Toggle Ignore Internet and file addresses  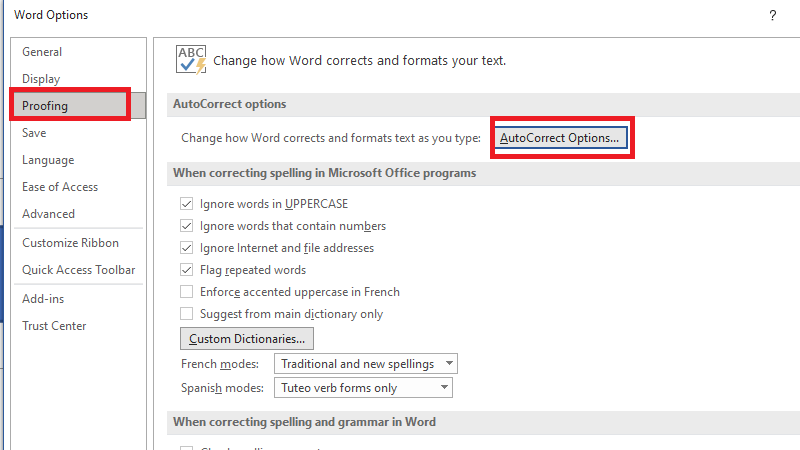[186, 248]
